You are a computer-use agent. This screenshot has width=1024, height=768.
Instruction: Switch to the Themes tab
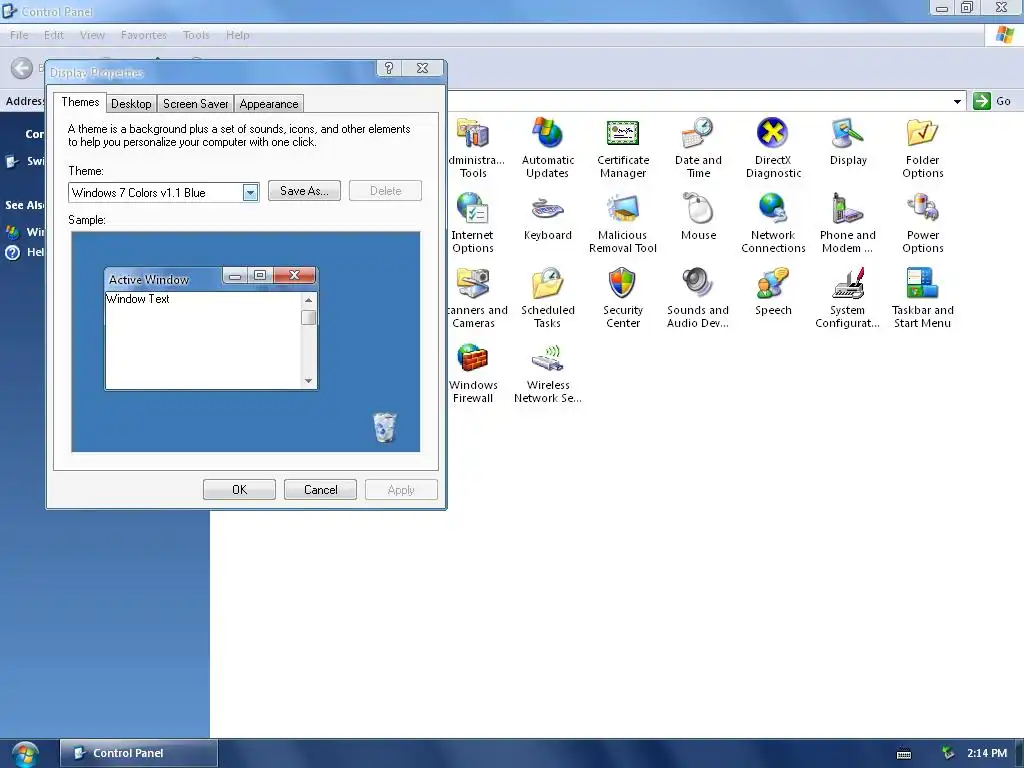[x=80, y=103]
